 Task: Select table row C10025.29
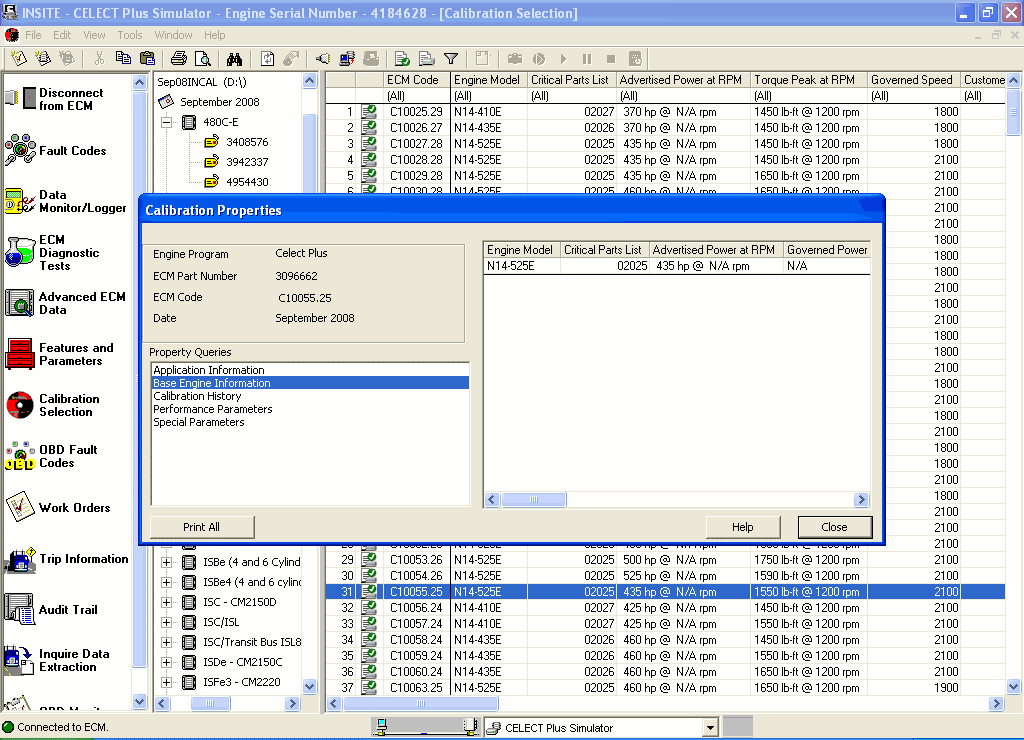[x=665, y=112]
